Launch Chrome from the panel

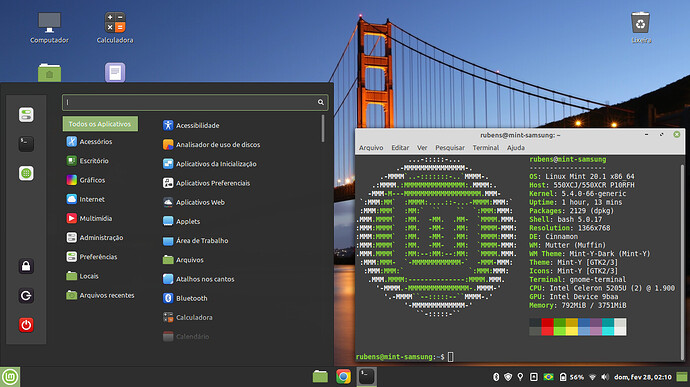(x=343, y=377)
